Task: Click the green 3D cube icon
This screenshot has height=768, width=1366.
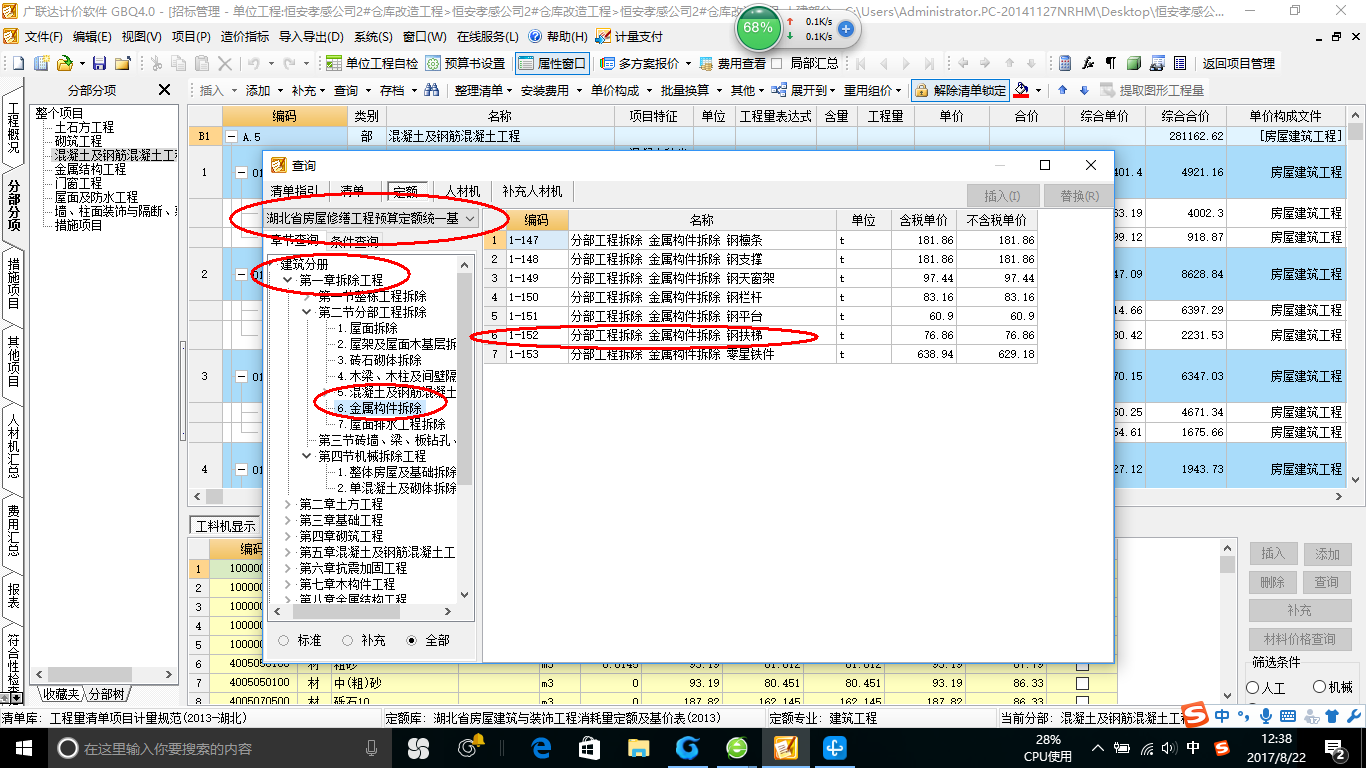Action: [x=1134, y=63]
